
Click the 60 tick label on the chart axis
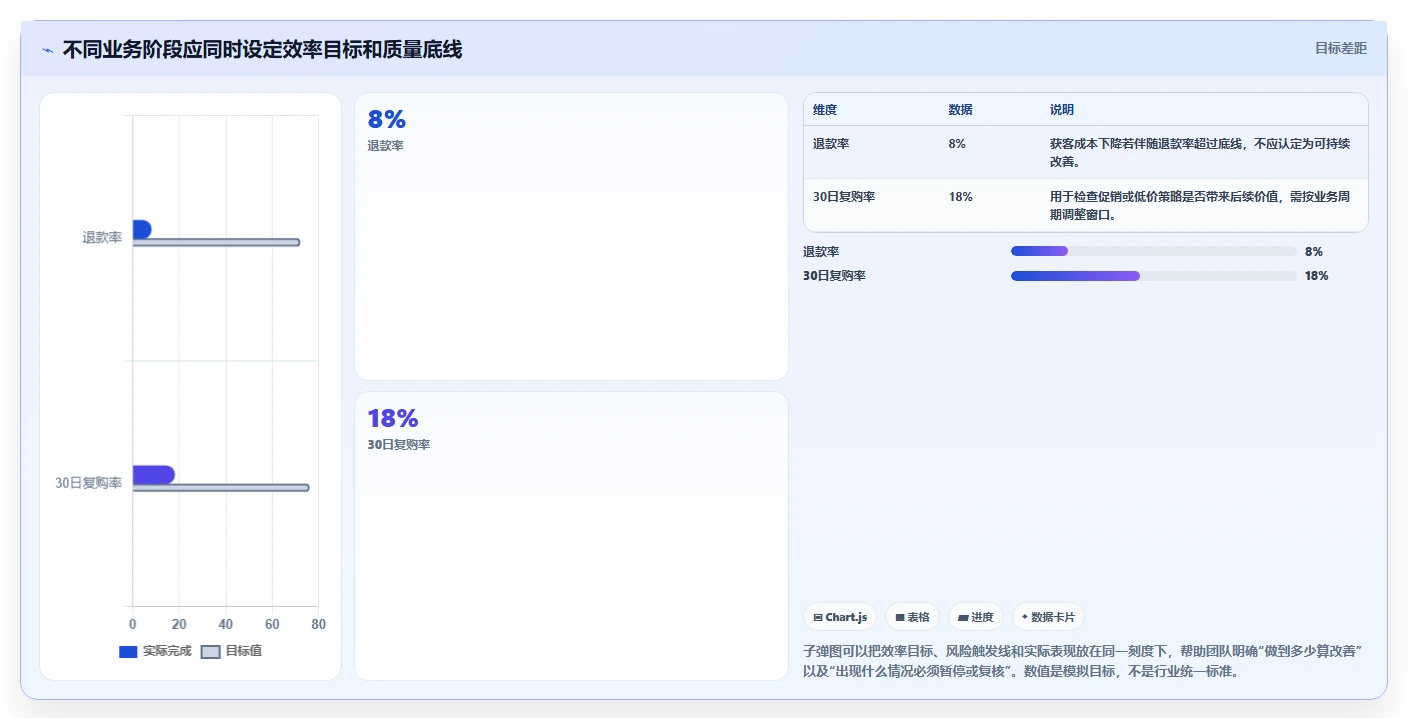coord(272,625)
